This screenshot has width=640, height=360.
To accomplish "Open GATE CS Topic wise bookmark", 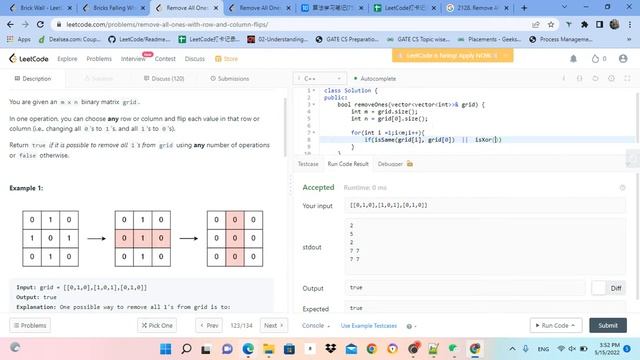I will tap(418, 39).
